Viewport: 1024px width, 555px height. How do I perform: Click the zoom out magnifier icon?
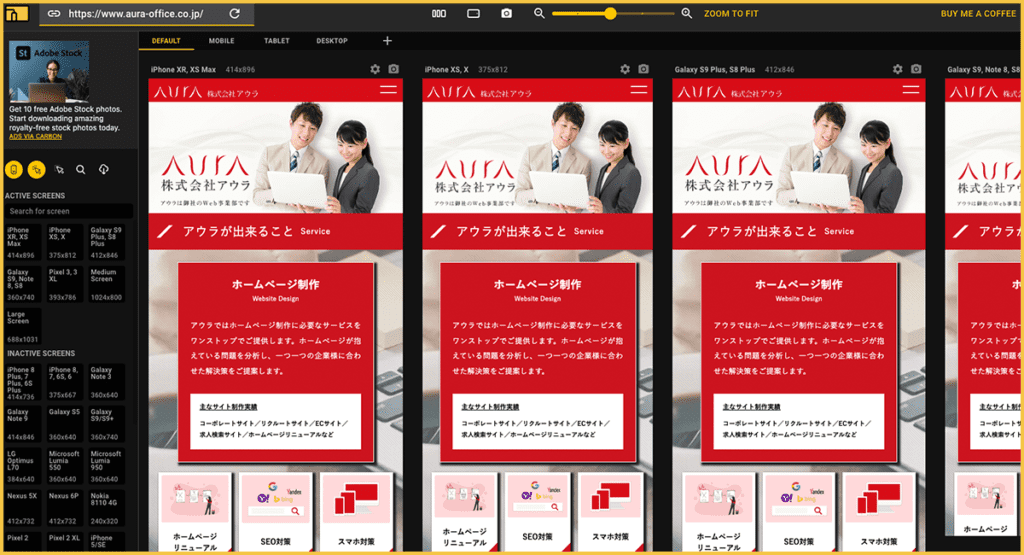540,14
